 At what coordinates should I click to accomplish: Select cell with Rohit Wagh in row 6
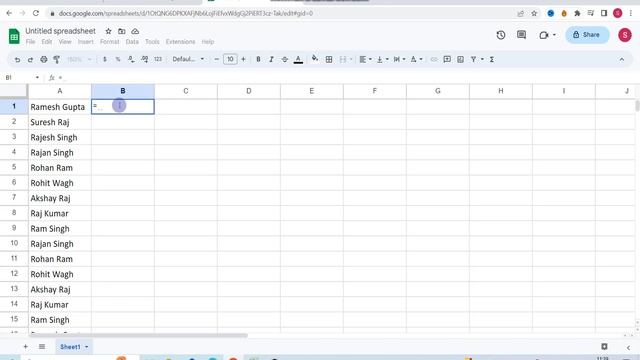[x=60, y=183]
